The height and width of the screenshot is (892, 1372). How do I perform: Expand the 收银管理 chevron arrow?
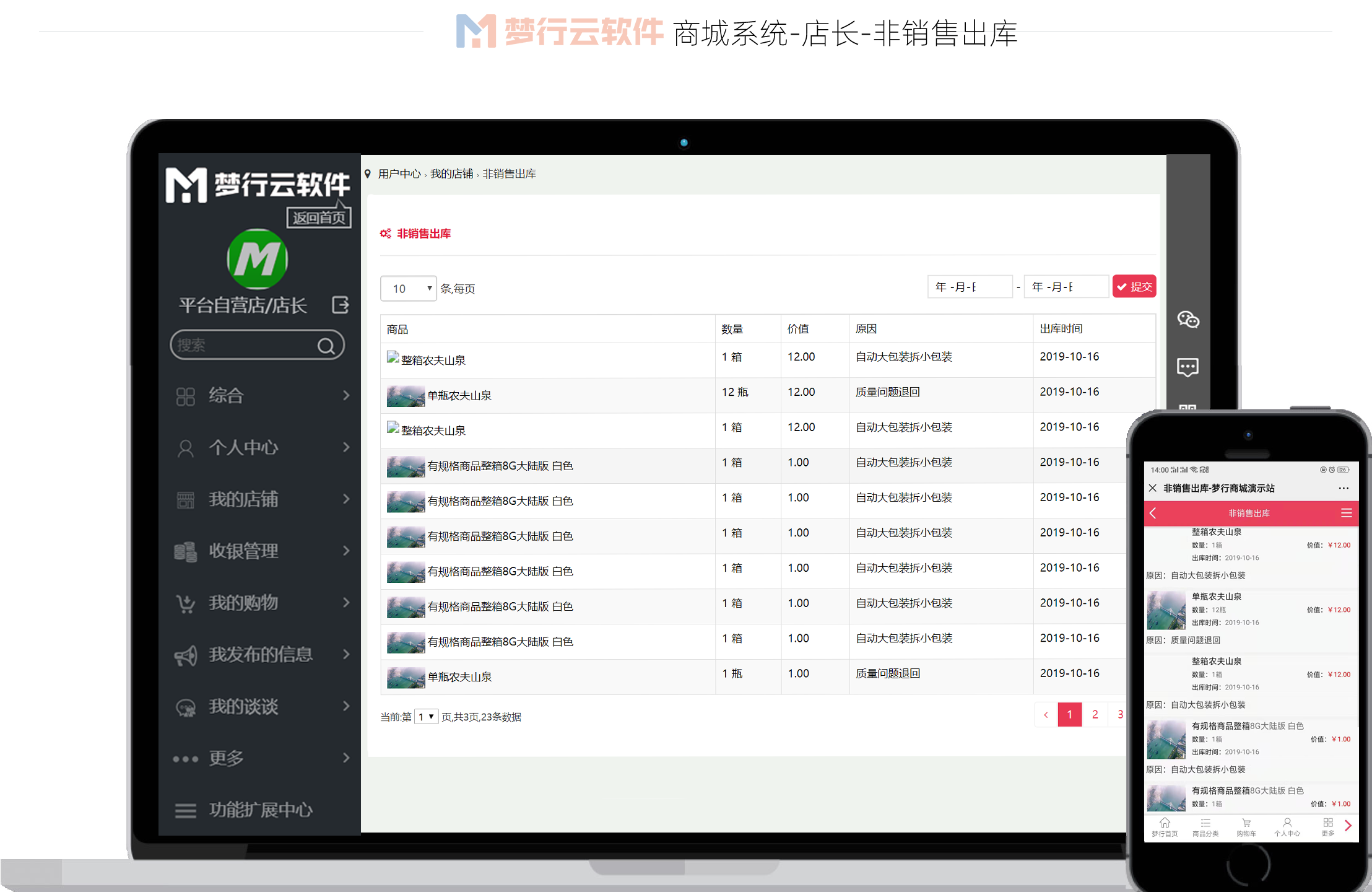(x=346, y=551)
